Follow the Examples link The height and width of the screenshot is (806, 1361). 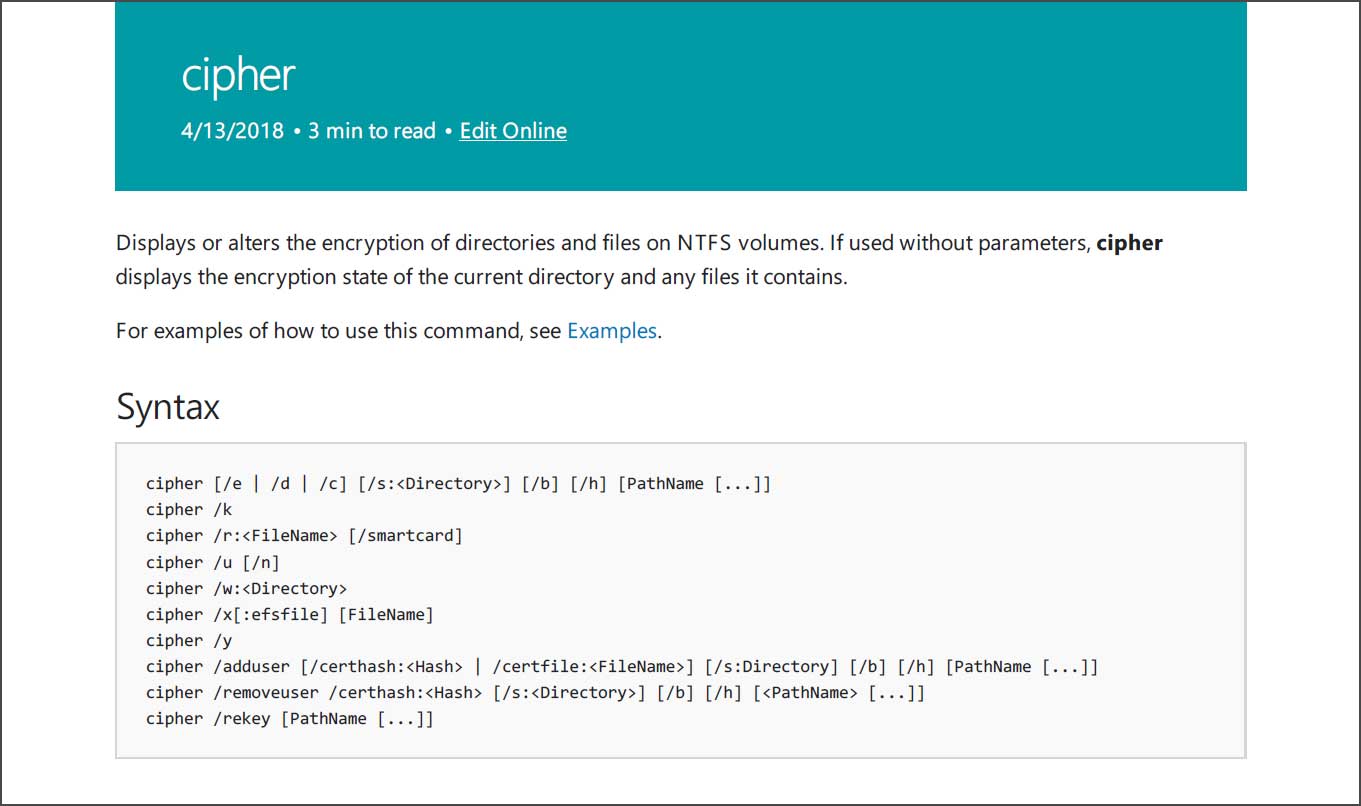[x=612, y=331]
